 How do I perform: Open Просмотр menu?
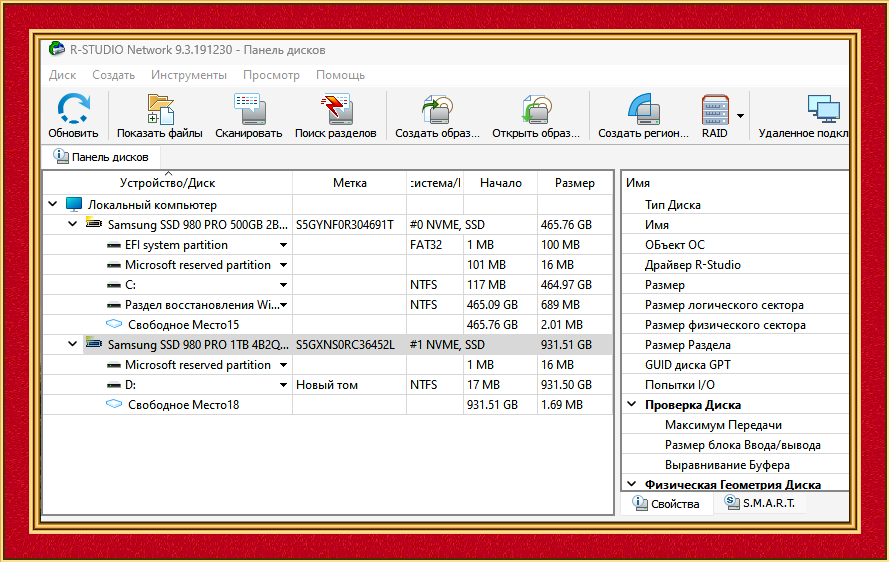pos(271,75)
